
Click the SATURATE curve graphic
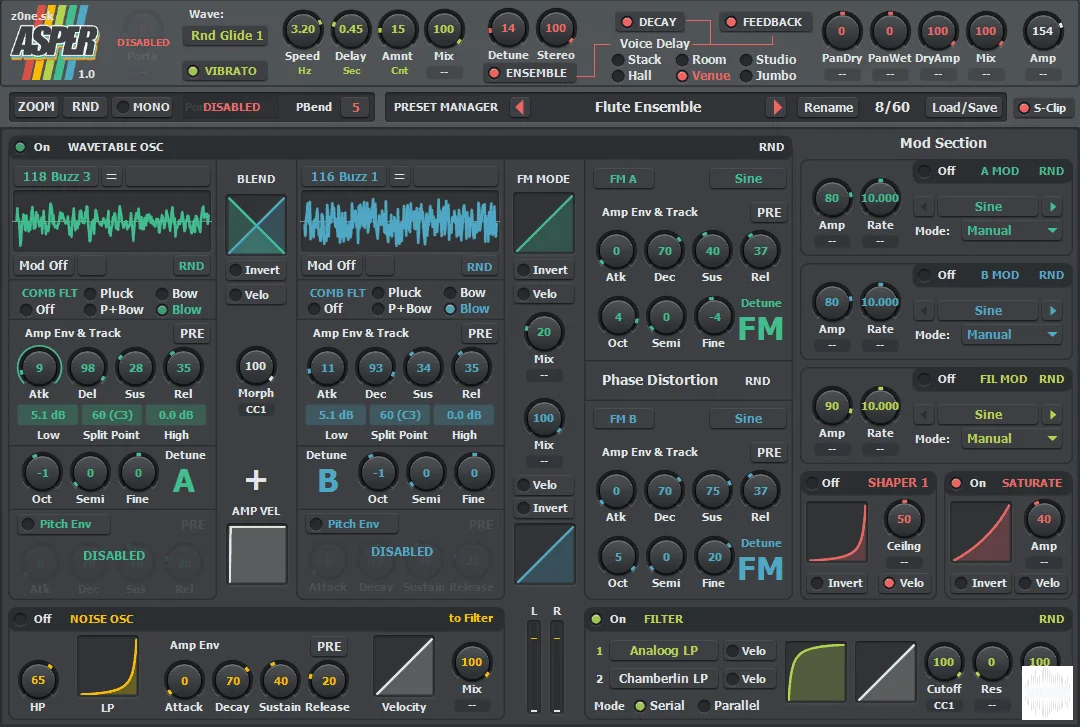[x=981, y=532]
